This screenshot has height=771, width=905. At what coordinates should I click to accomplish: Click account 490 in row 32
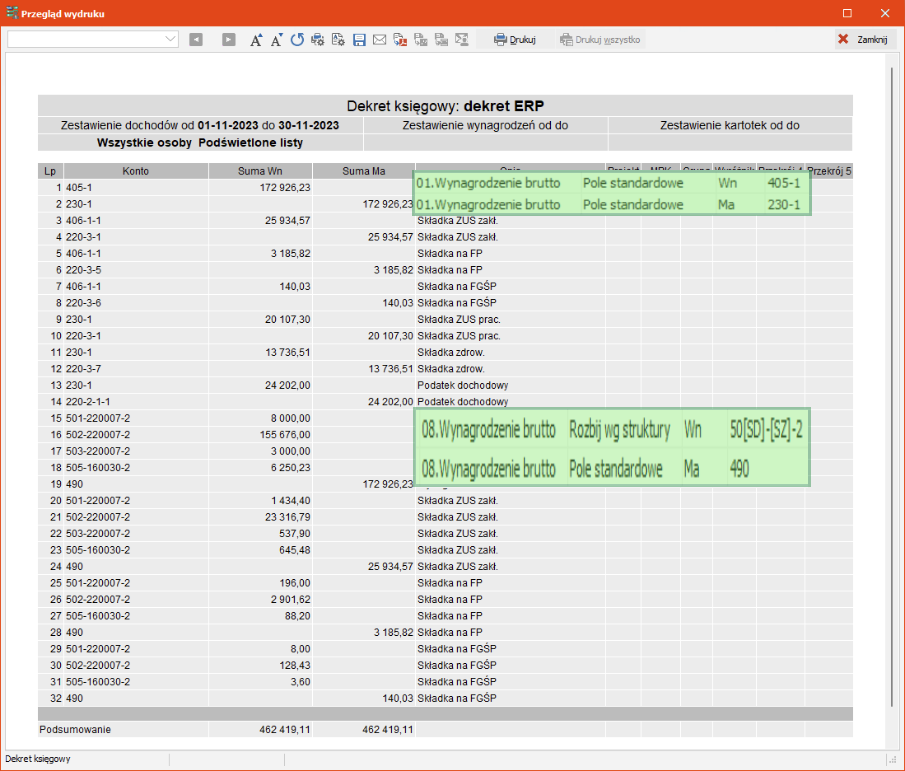(74, 698)
